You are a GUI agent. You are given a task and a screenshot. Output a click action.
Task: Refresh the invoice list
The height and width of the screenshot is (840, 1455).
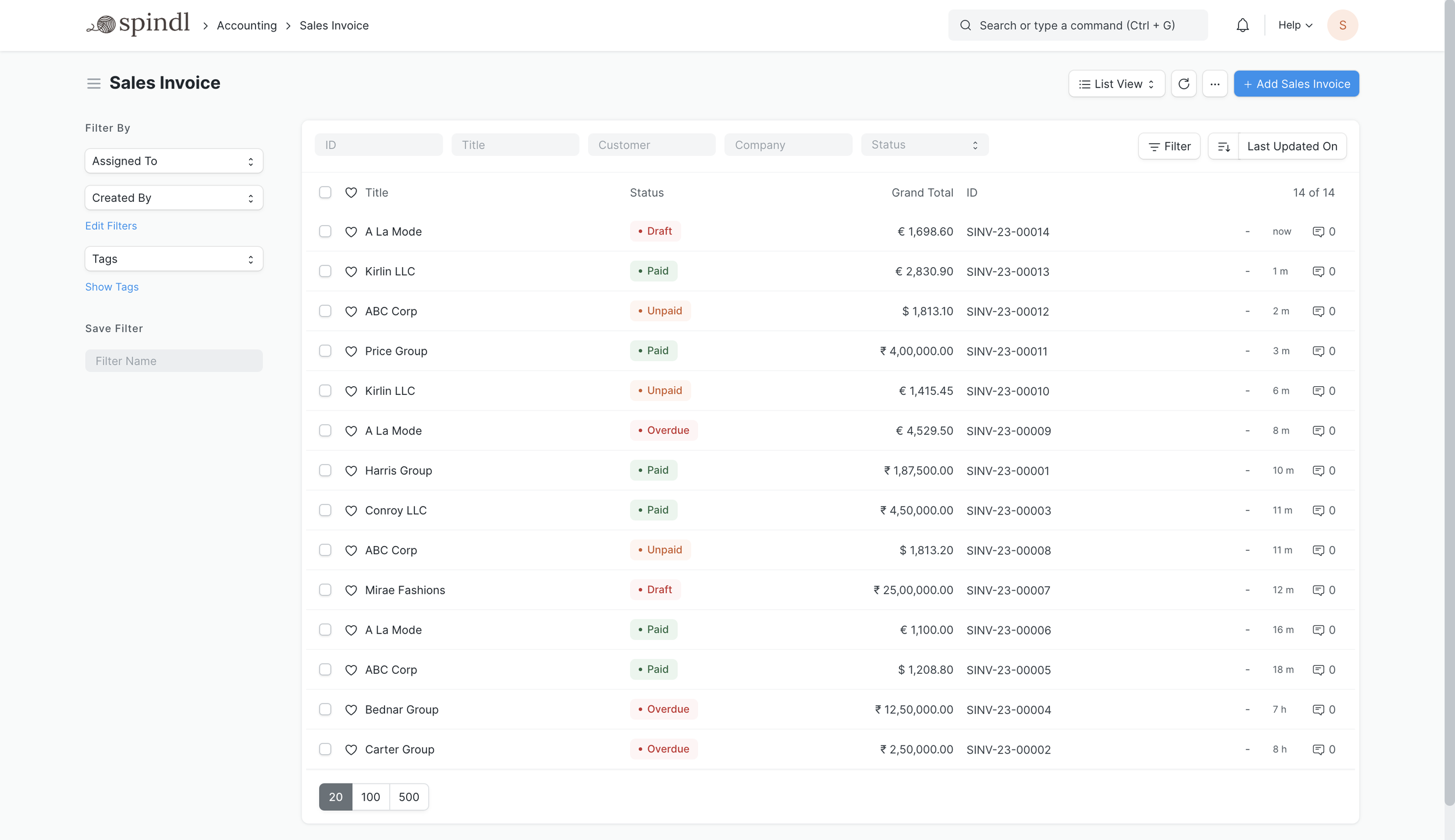(x=1184, y=83)
